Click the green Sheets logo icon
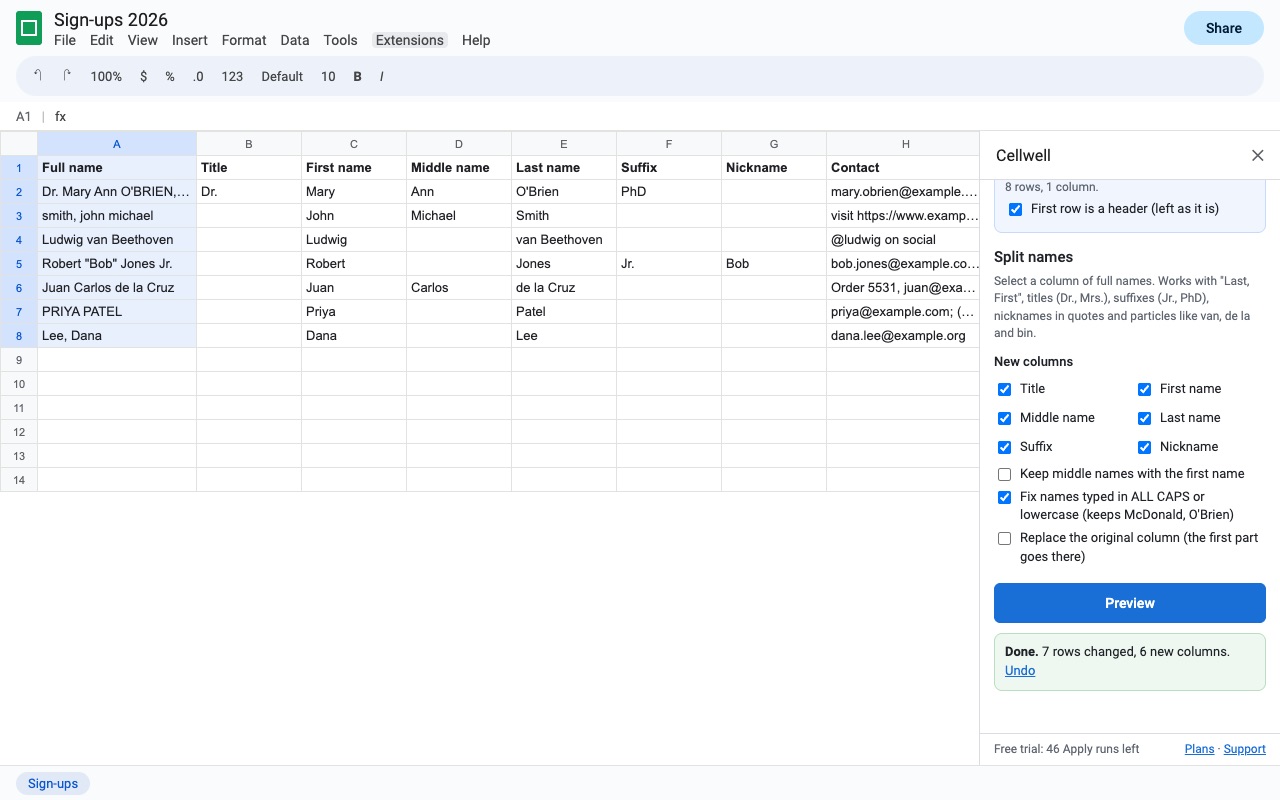 [x=29, y=29]
